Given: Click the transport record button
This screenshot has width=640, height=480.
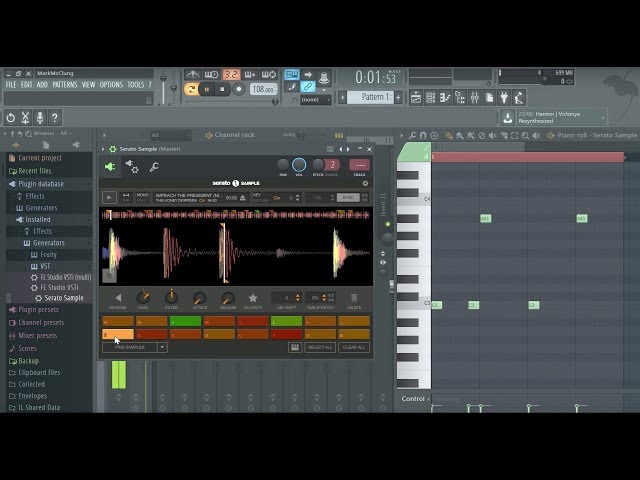Looking at the screenshot, I should pos(239,89).
